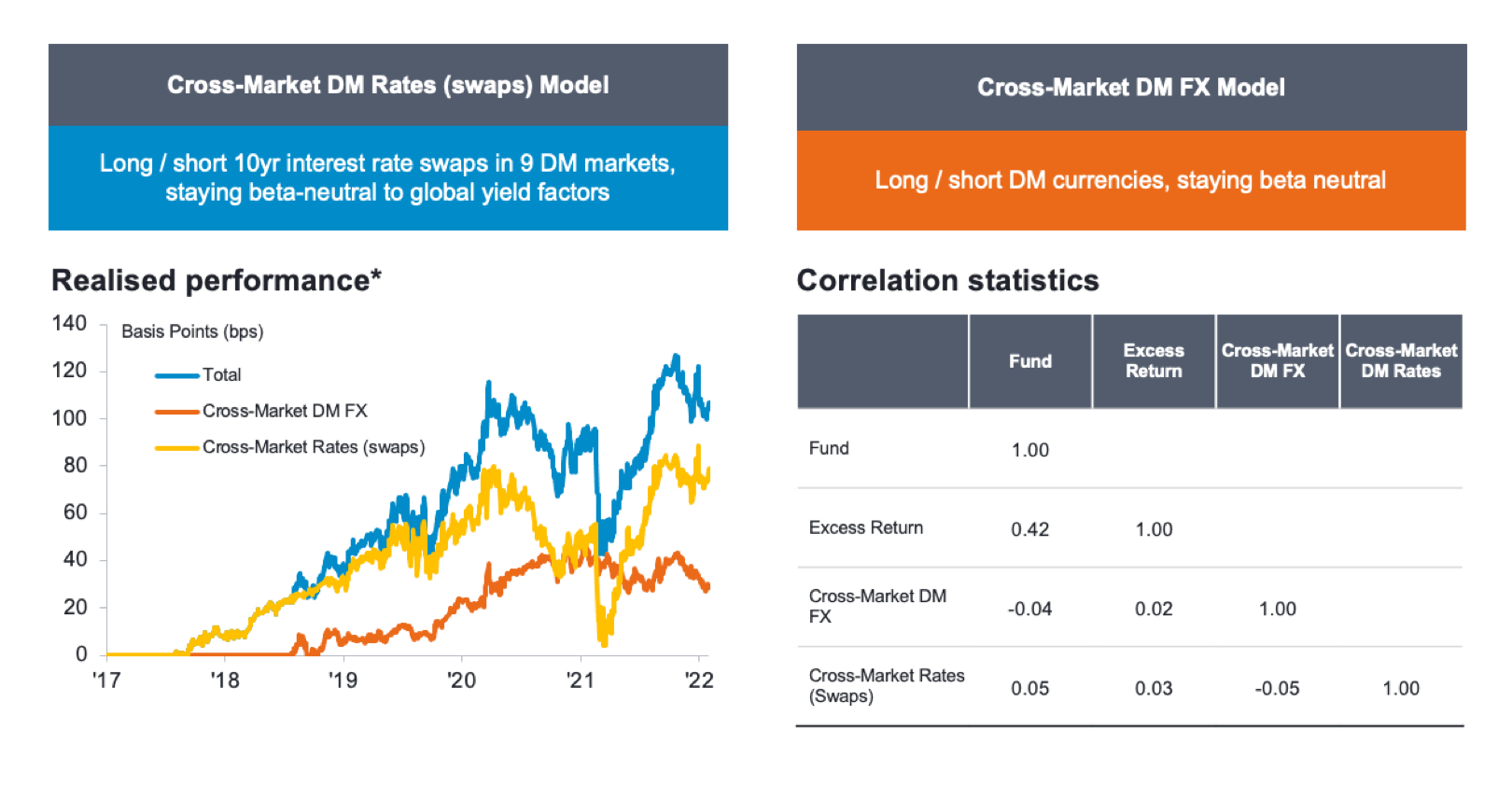The image size is (1512, 786).
Task: Click the Basis Points (bps) axis label
Action: [192, 331]
